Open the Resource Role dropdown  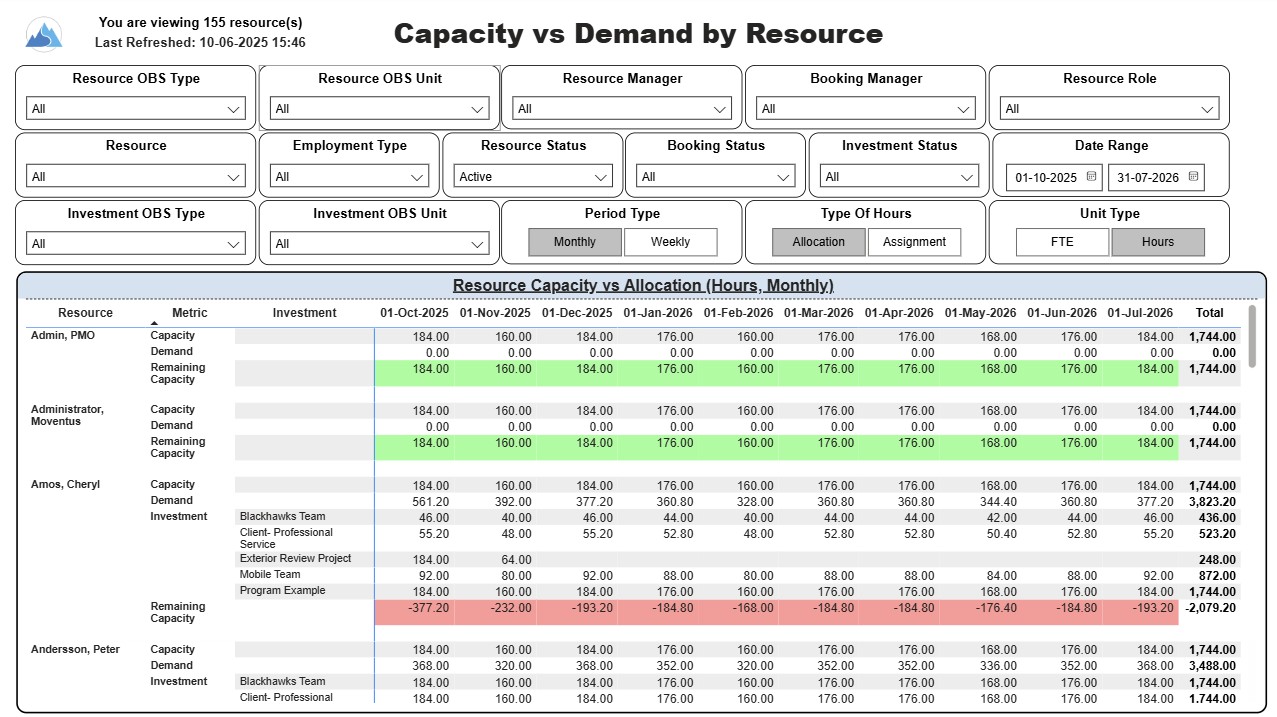click(1109, 109)
